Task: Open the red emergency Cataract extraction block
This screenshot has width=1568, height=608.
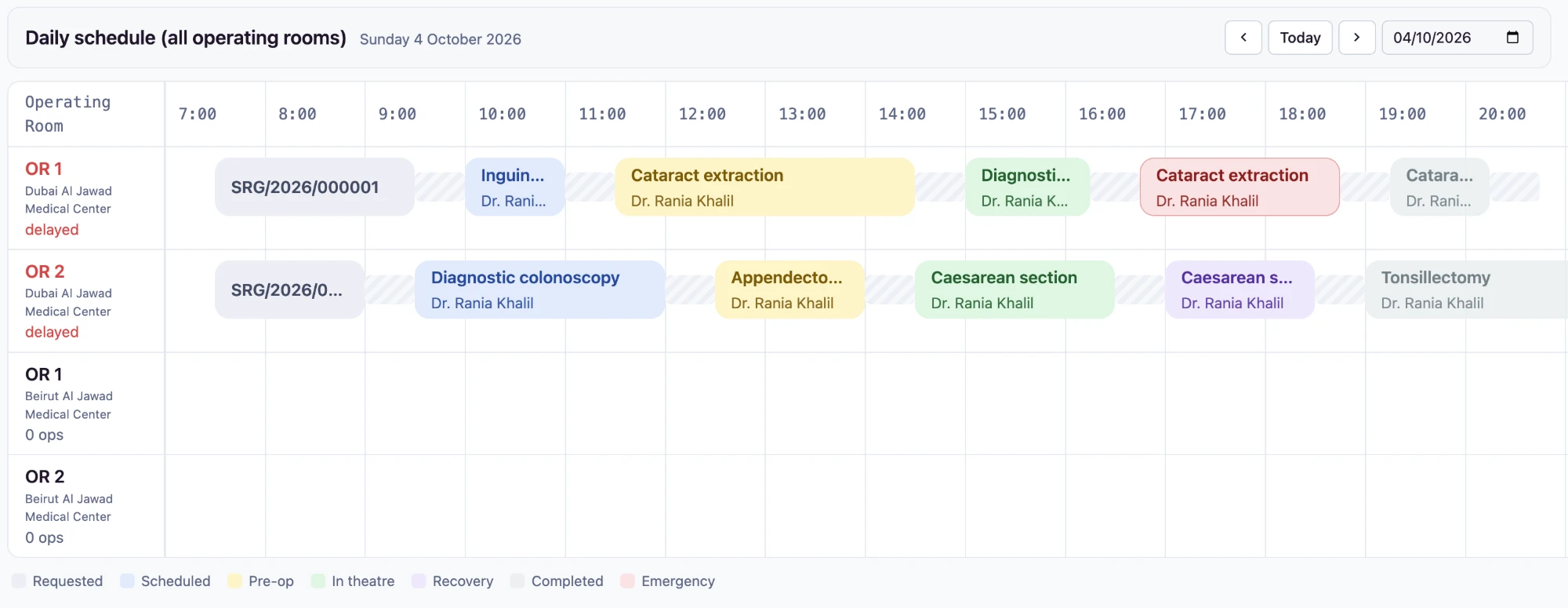Action: point(1240,187)
